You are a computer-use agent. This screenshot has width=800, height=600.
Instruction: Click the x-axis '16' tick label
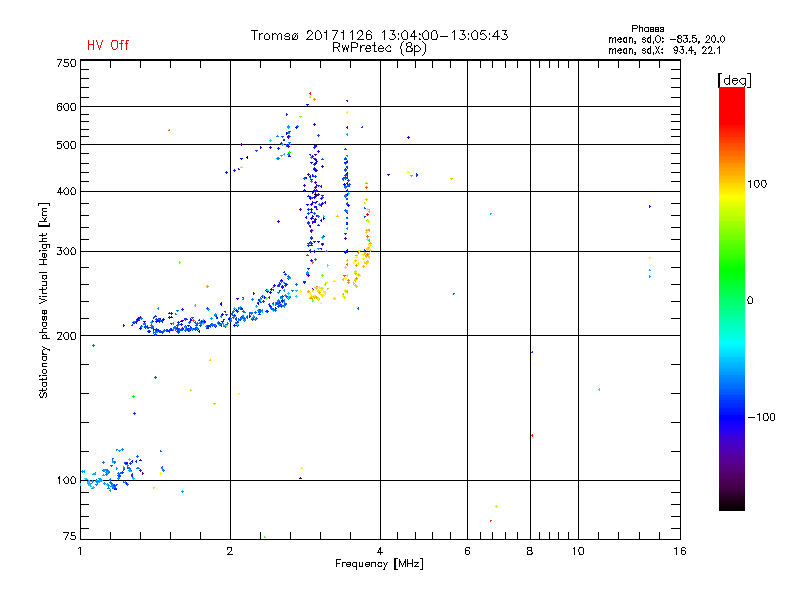680,551
